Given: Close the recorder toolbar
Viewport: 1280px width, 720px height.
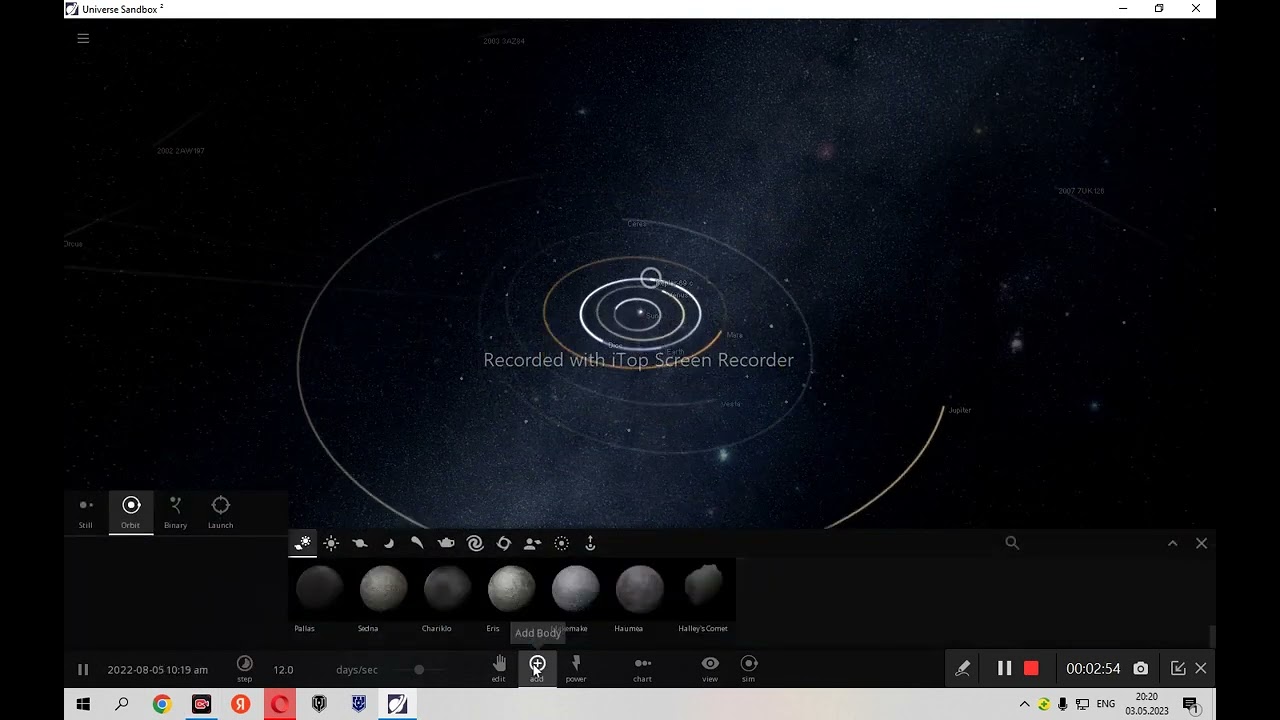Looking at the screenshot, I should click(x=1201, y=668).
